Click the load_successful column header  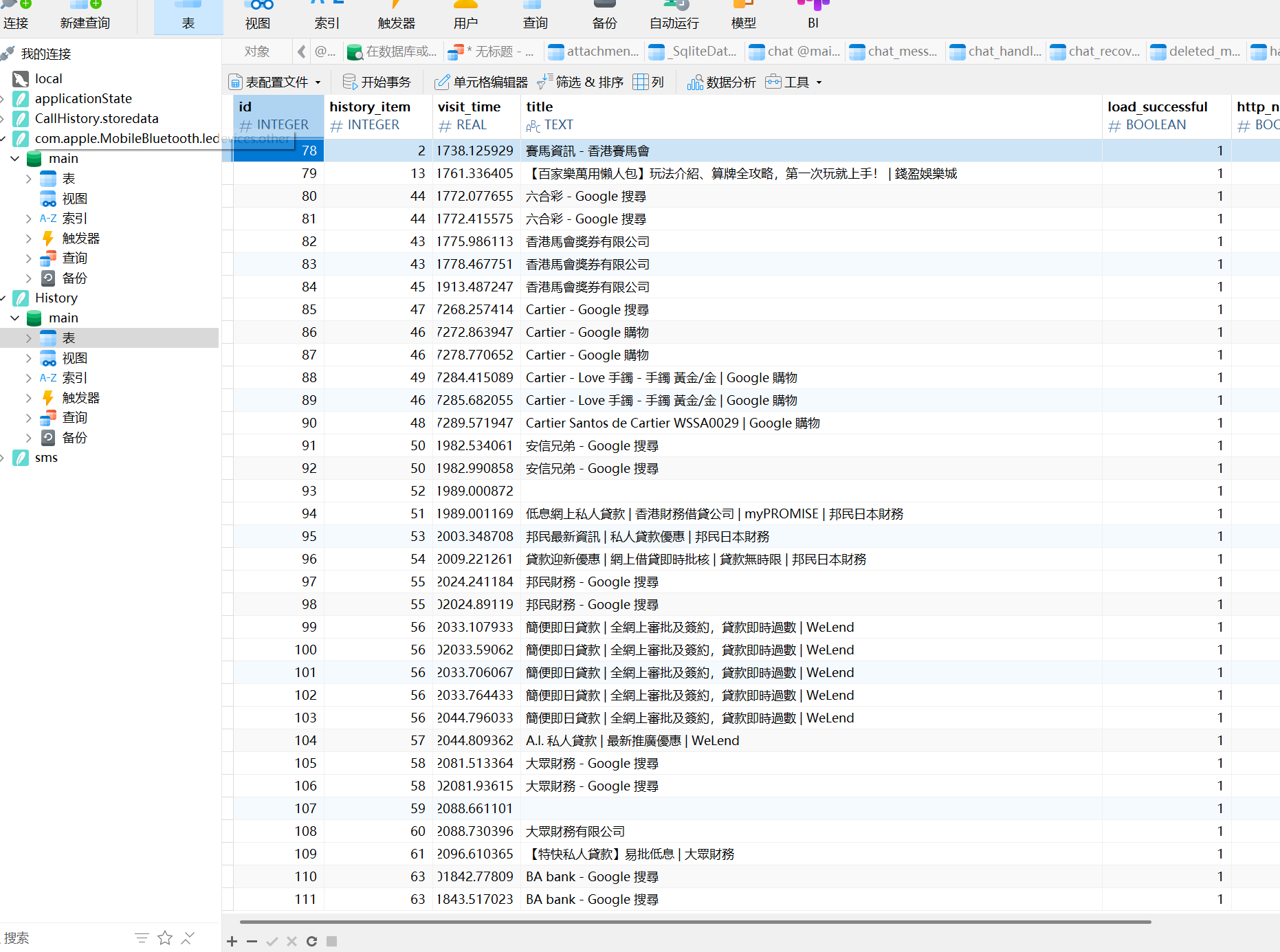point(1166,115)
